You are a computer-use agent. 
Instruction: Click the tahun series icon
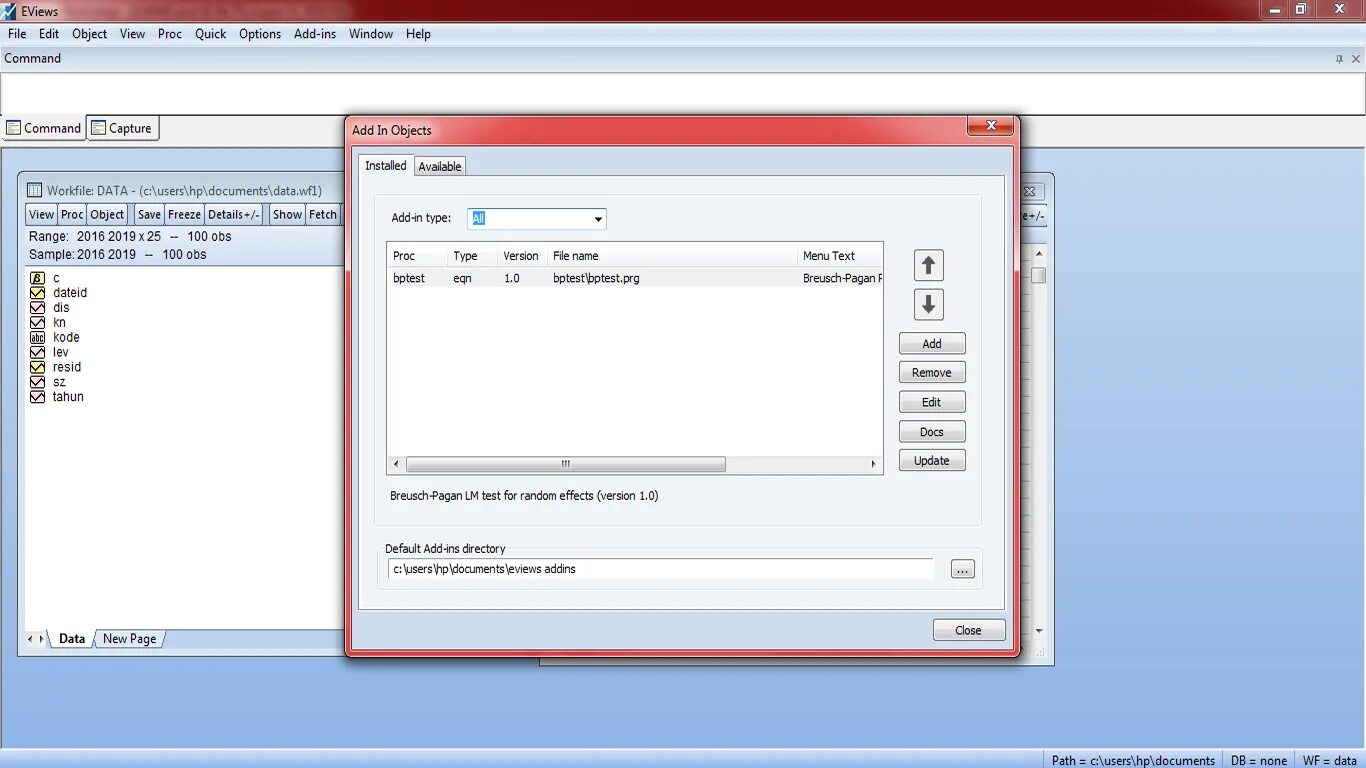[37, 397]
